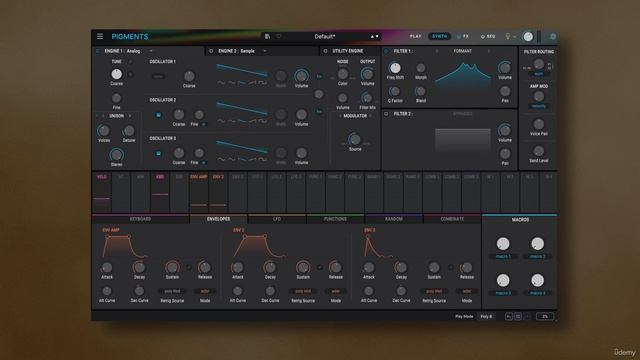The width and height of the screenshot is (640, 360).
Task: Switch to the SYNTH view
Action: tap(440, 36)
